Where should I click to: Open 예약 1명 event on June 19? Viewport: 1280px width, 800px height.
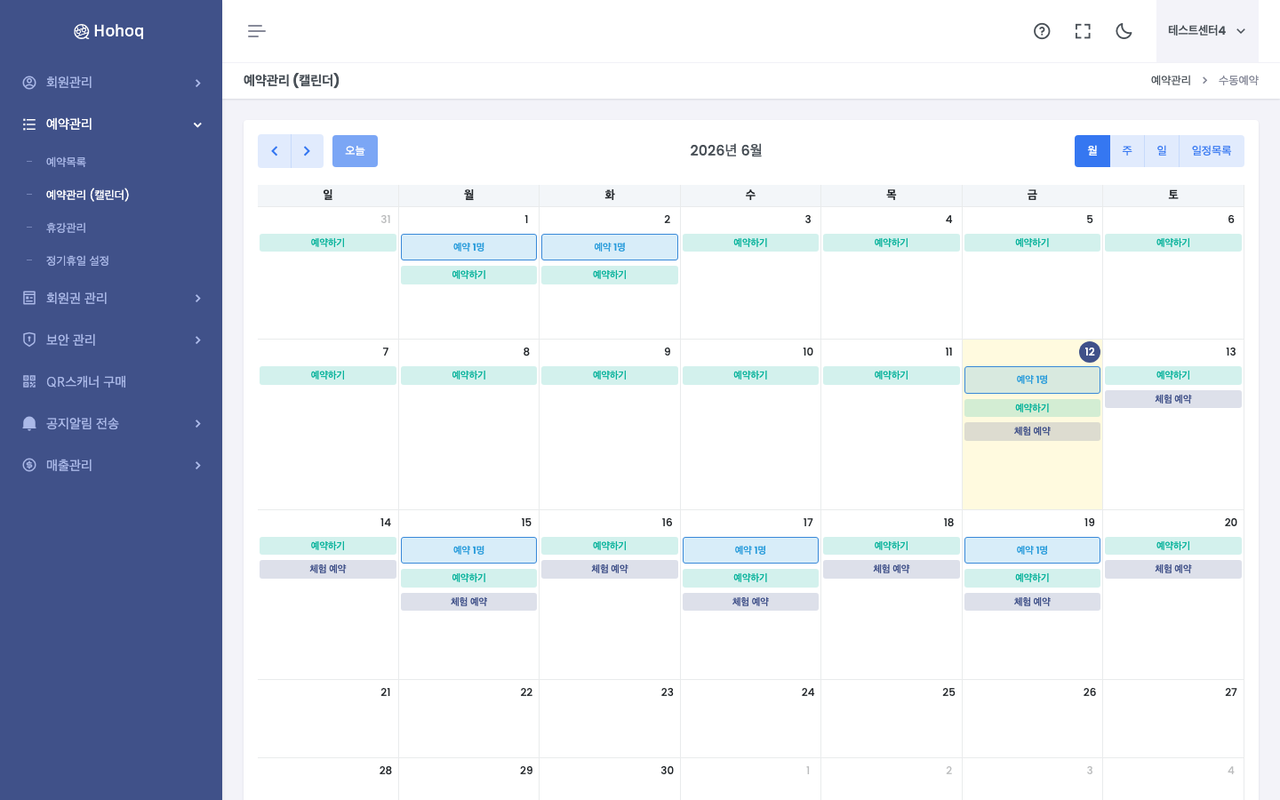click(1032, 550)
